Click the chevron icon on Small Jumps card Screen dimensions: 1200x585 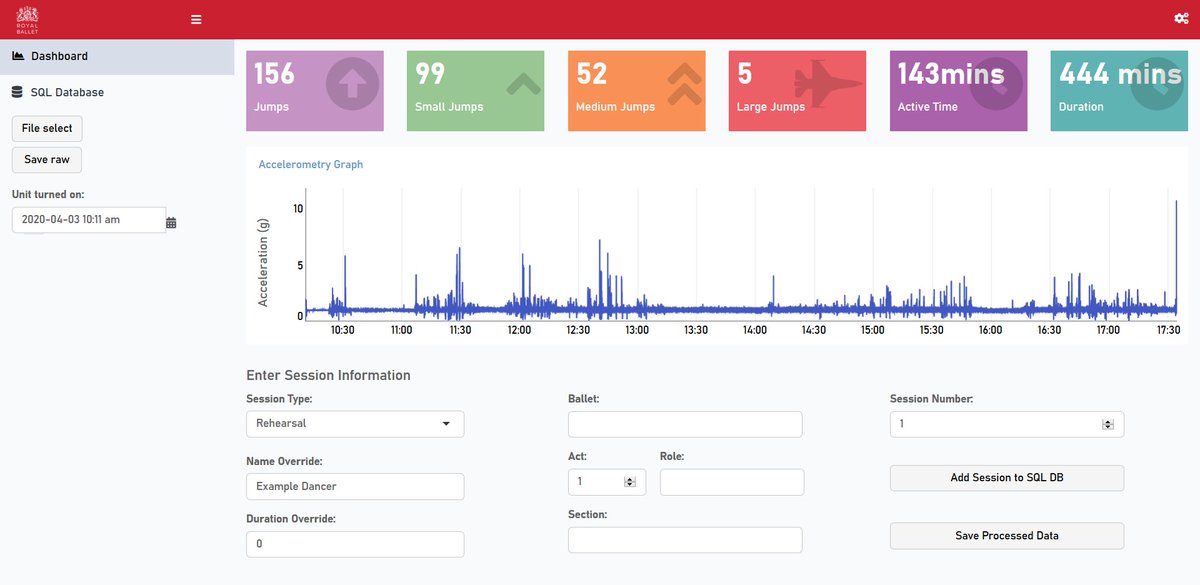point(523,84)
